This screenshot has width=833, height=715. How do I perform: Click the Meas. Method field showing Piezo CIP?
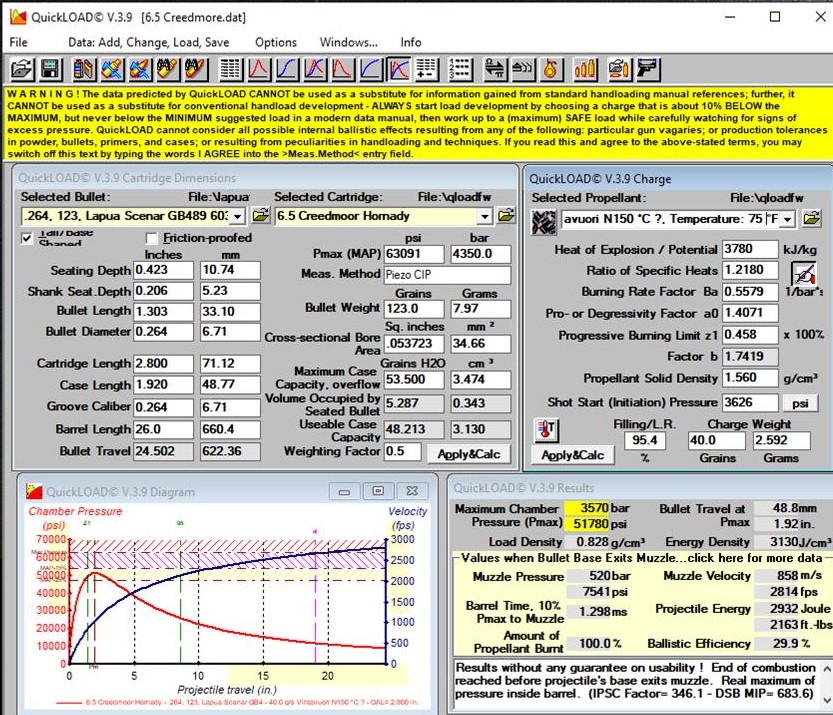[447, 275]
